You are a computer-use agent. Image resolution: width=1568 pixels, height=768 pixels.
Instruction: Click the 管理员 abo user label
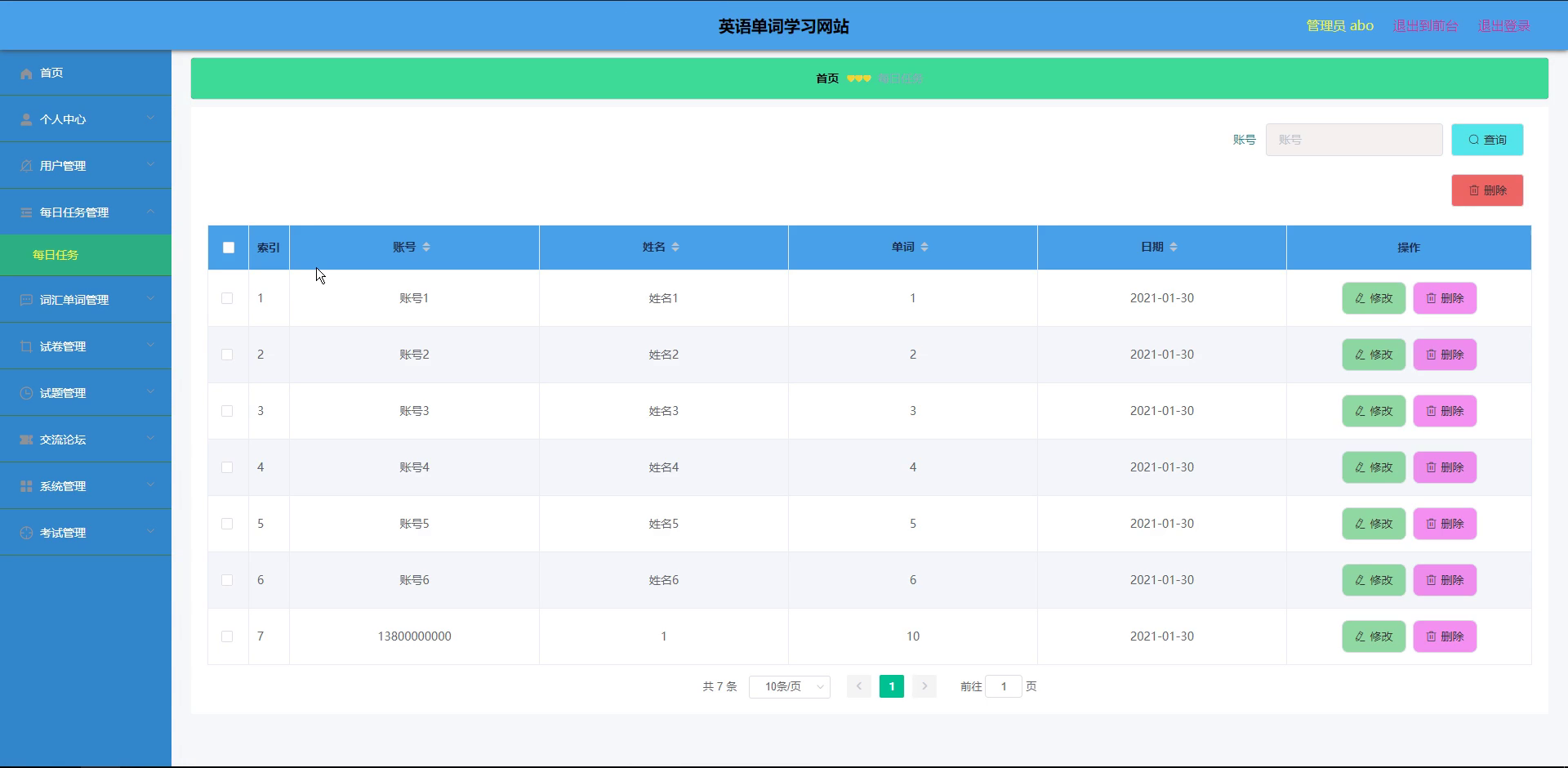click(x=1339, y=26)
